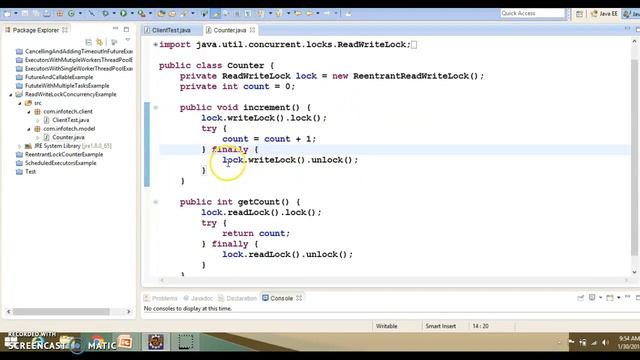Viewport: 640px width, 360px height.
Task: Click the Collapse All icon in Package Explorer
Action: pos(89,42)
